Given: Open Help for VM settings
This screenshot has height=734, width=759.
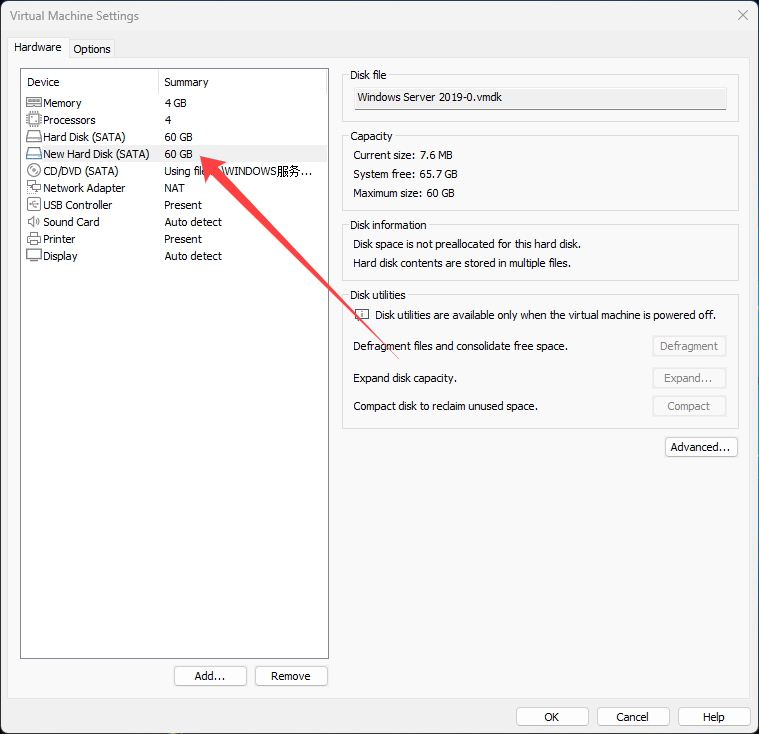Looking at the screenshot, I should (x=714, y=717).
